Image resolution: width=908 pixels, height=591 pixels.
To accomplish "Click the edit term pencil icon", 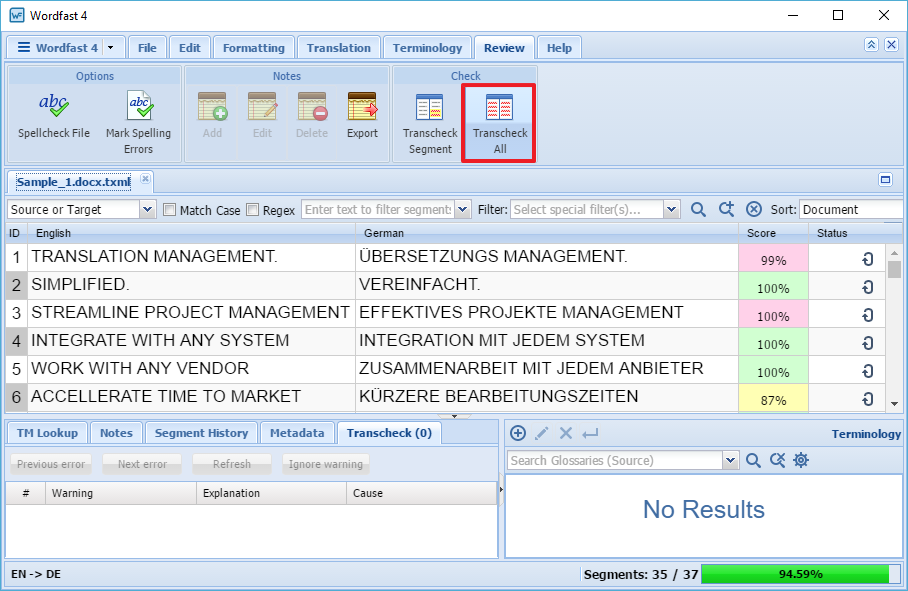I will pyautogui.click(x=542, y=433).
